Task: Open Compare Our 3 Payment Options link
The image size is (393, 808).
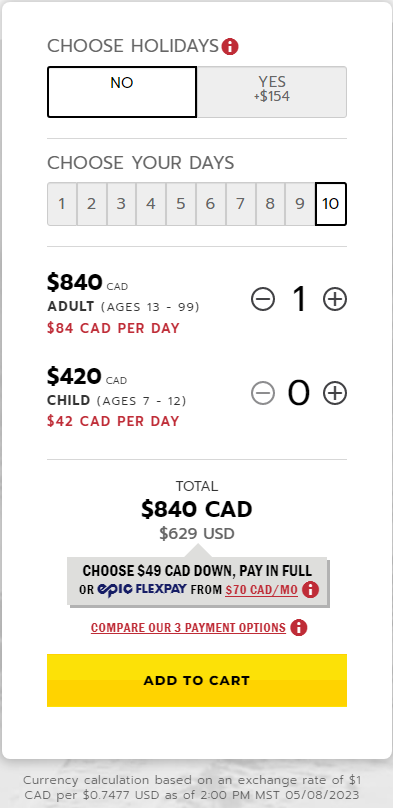Action: click(x=189, y=628)
